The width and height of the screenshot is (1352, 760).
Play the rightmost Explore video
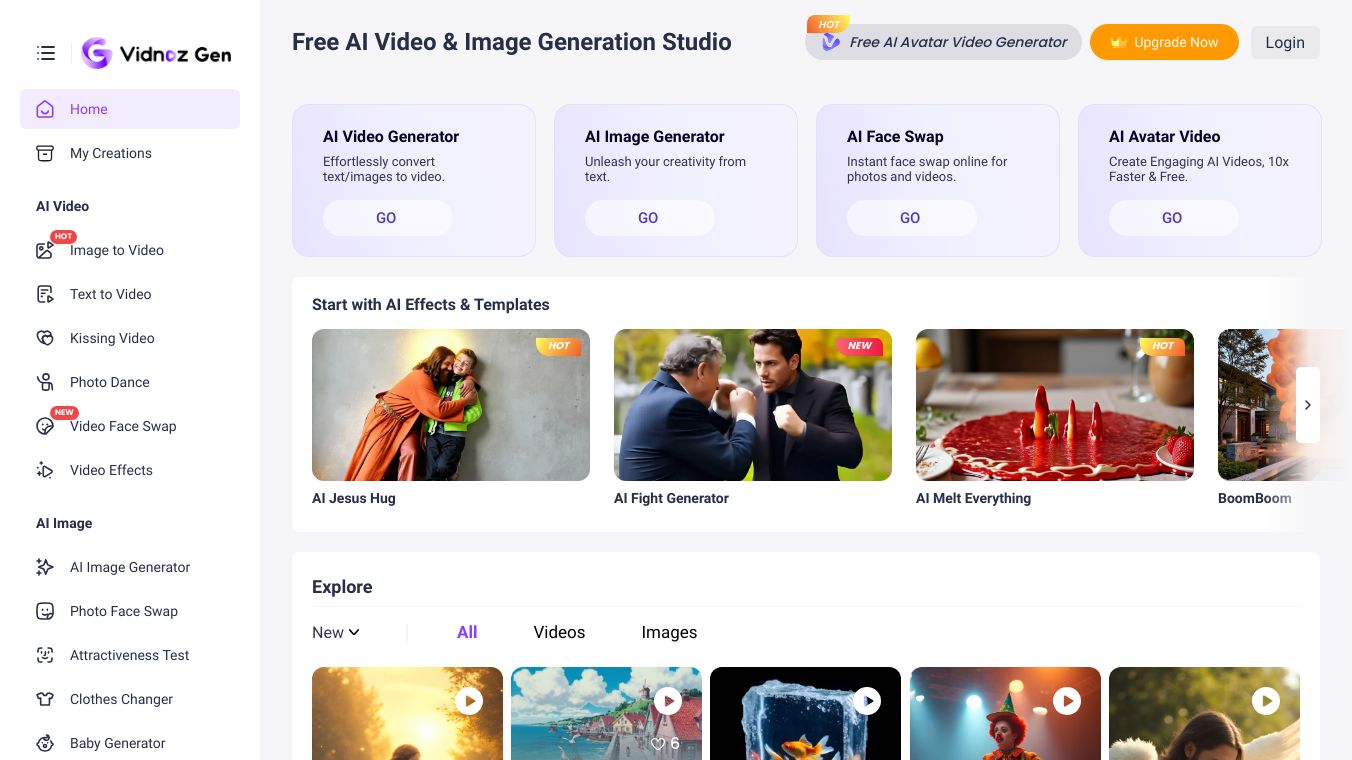(x=1266, y=701)
